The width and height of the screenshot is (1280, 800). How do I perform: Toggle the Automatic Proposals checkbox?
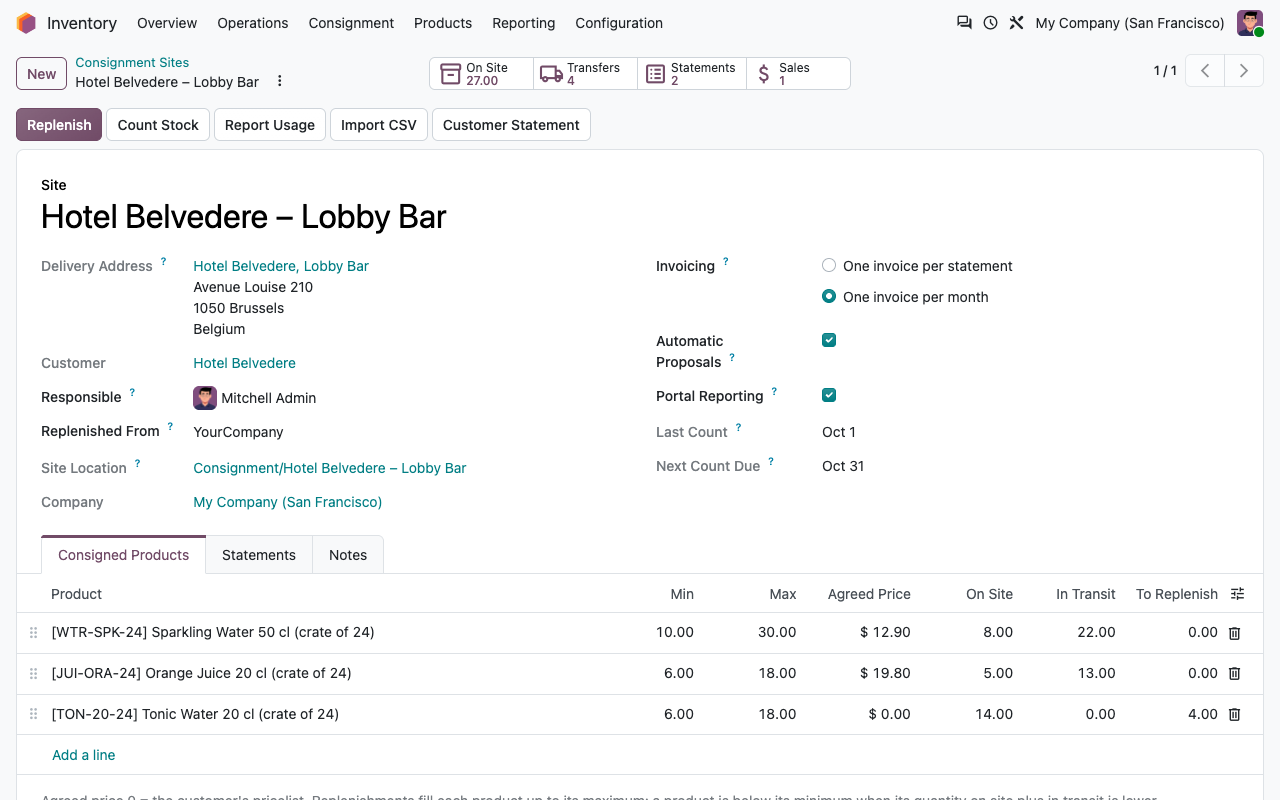(x=829, y=340)
